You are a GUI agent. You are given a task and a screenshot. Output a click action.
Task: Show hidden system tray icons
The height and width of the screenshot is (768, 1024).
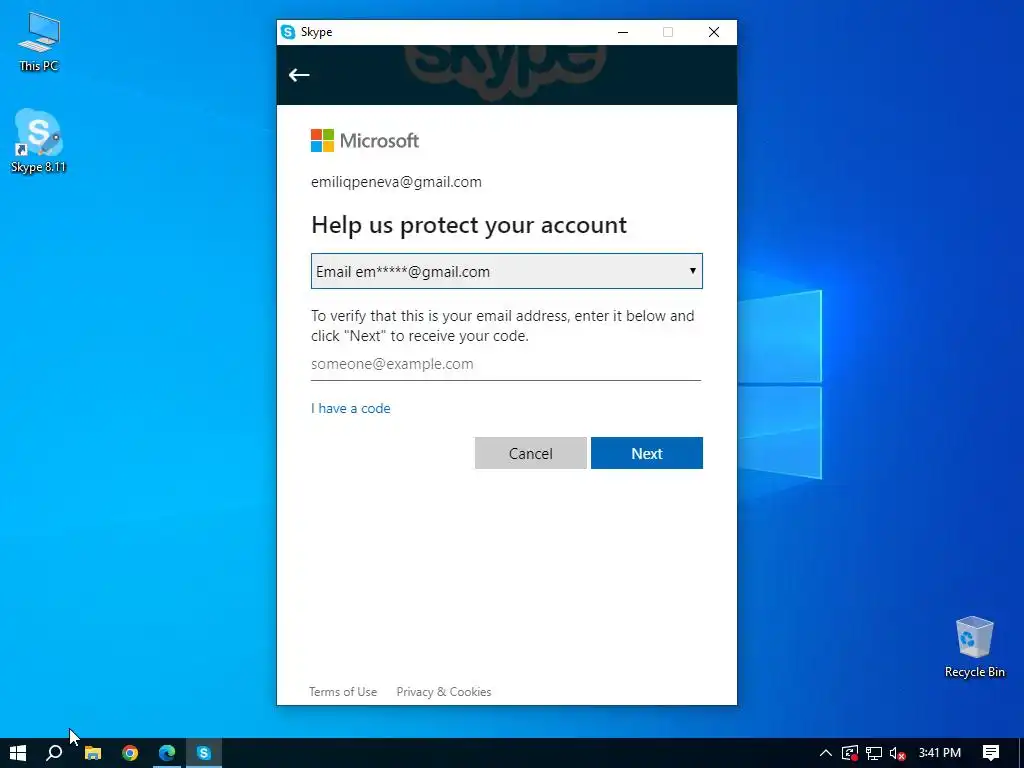825,753
